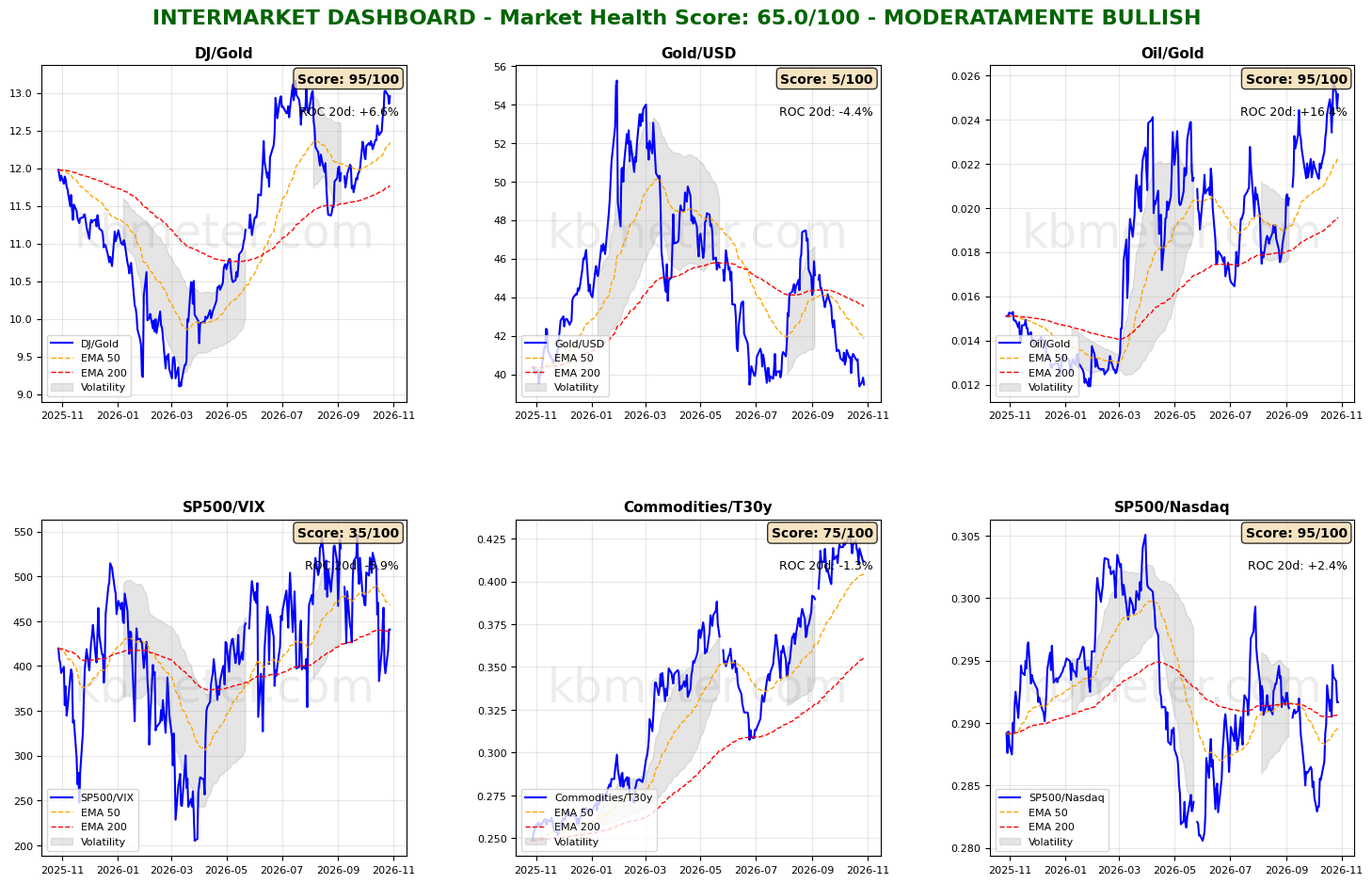Click the Score: 95/100 badge in DJ/Gold chart
Viewport: 1372px width, 884px height.
click(x=348, y=79)
